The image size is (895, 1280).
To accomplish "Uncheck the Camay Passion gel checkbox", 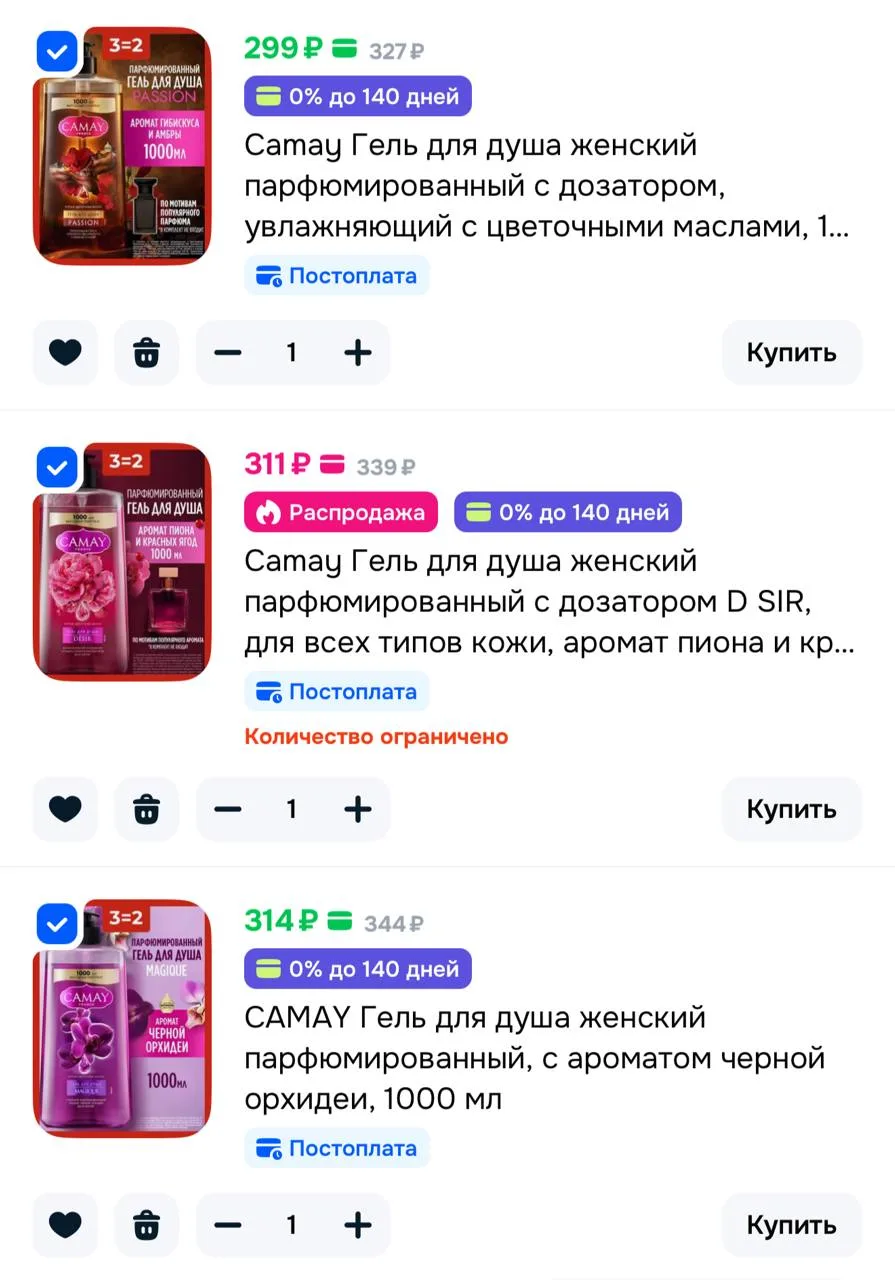I will click(x=57, y=51).
